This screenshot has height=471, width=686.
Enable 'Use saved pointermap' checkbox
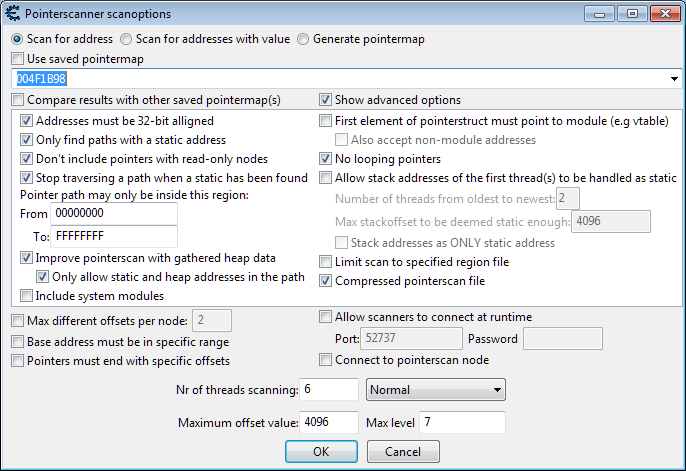click(x=17, y=59)
